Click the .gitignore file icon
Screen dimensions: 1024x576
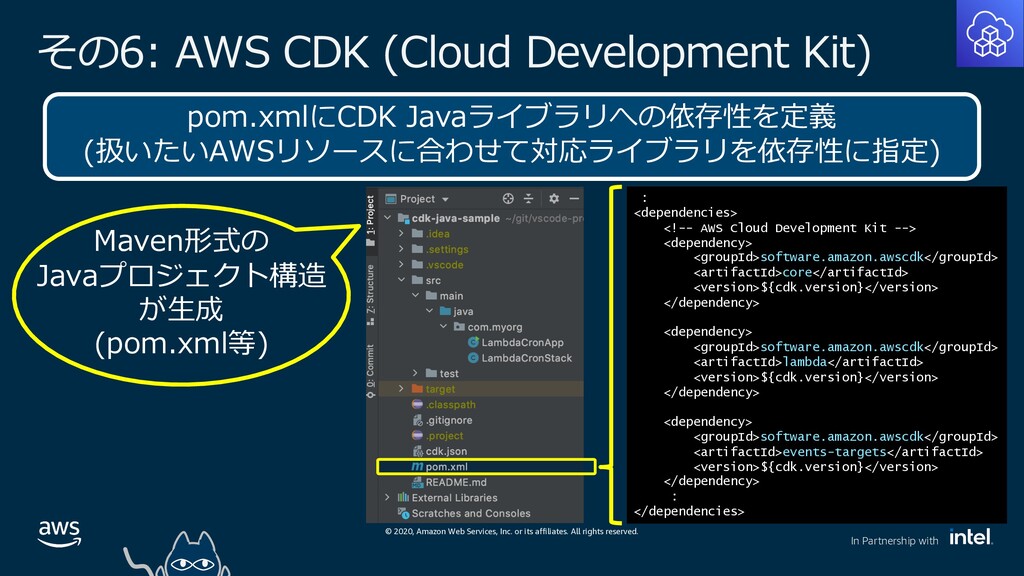418,420
